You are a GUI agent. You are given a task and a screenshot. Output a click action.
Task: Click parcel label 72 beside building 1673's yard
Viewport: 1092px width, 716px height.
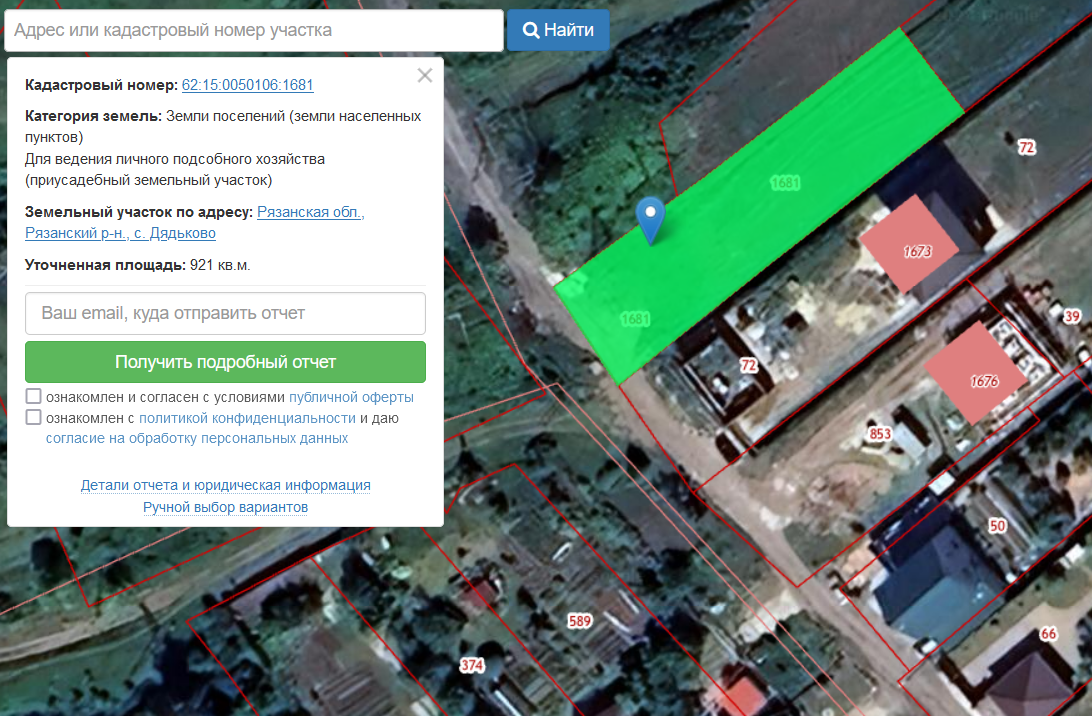coord(749,365)
